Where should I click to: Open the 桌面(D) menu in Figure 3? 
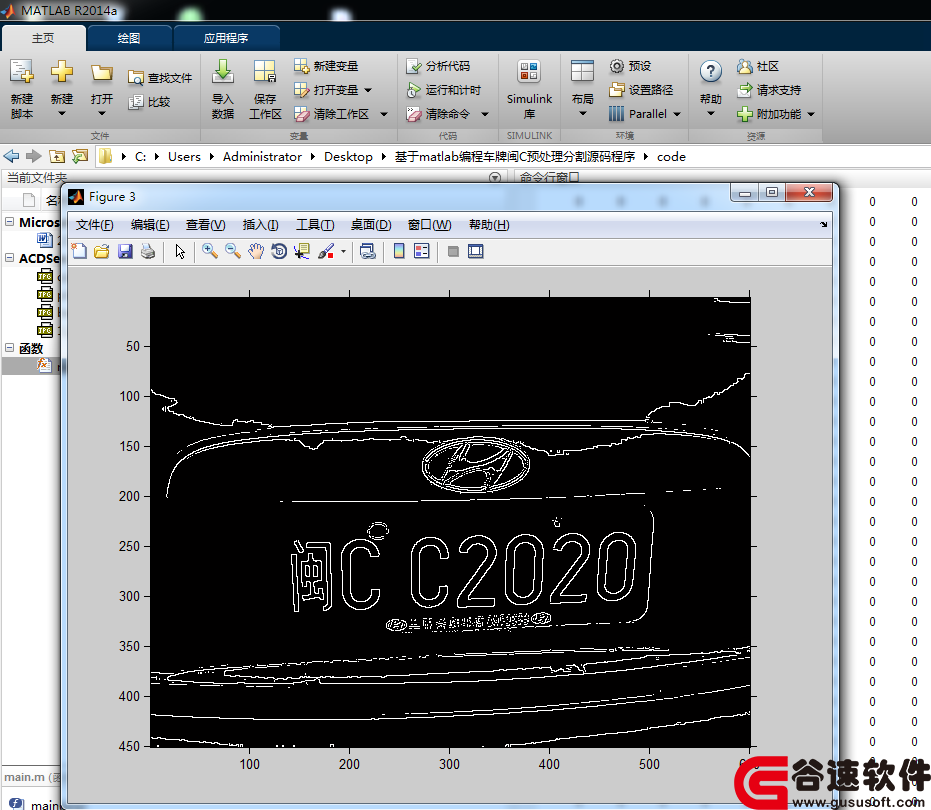(x=371, y=225)
